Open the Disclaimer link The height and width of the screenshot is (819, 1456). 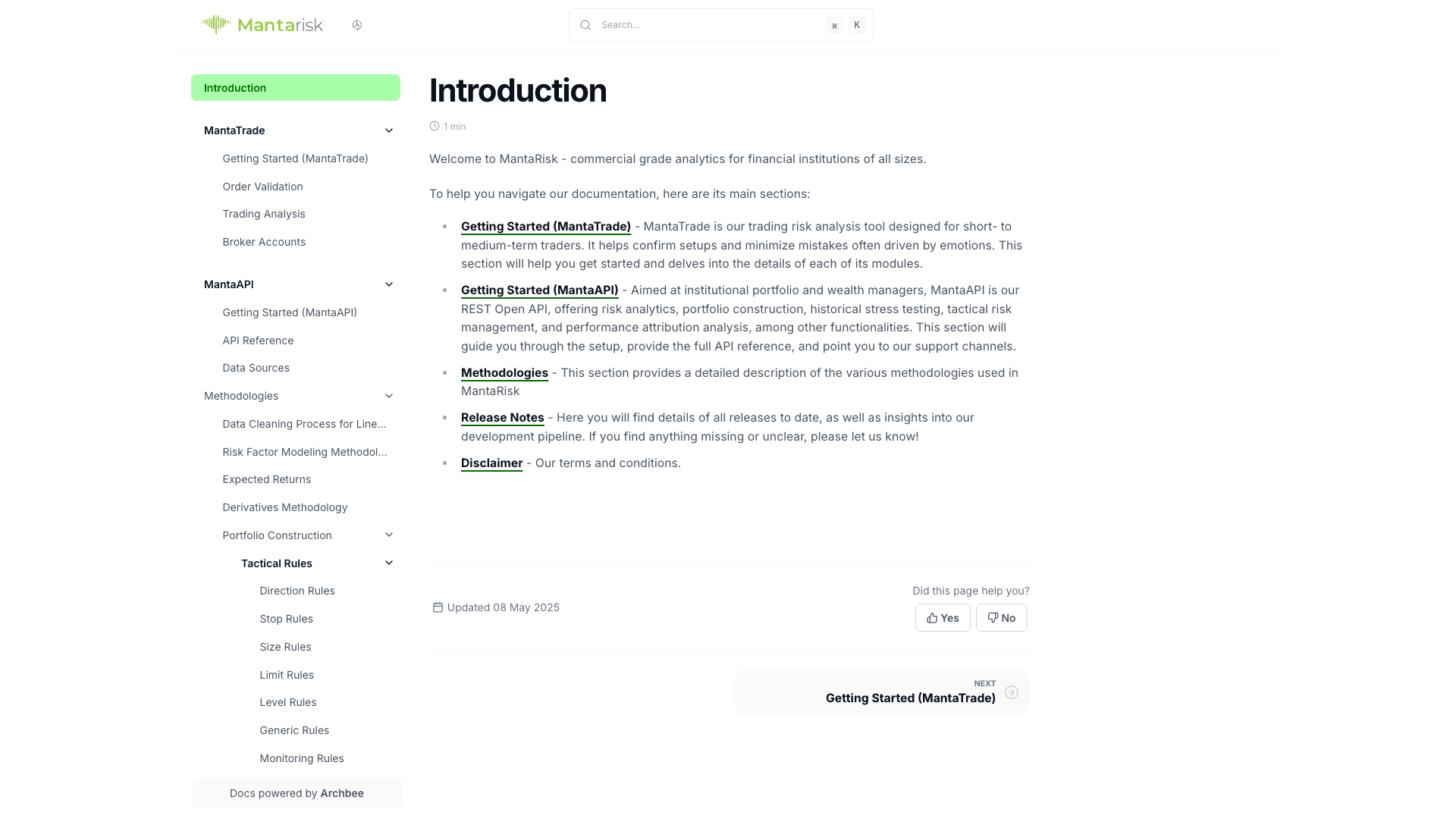click(x=491, y=463)
